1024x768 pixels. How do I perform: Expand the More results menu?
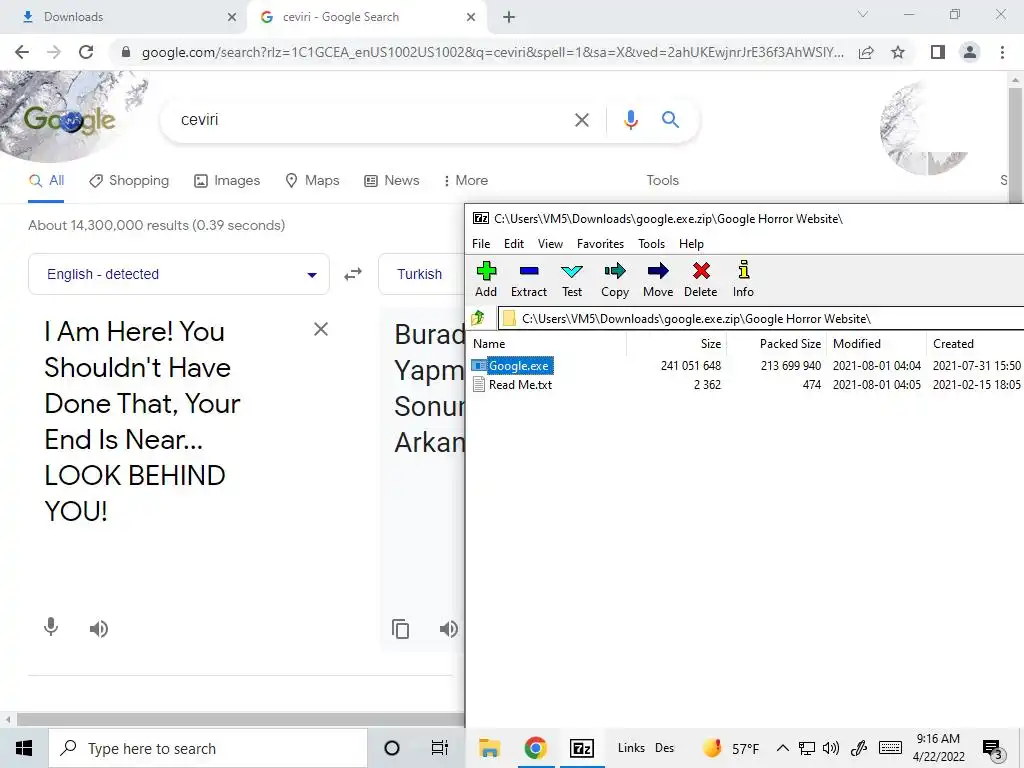pyautogui.click(x=465, y=181)
